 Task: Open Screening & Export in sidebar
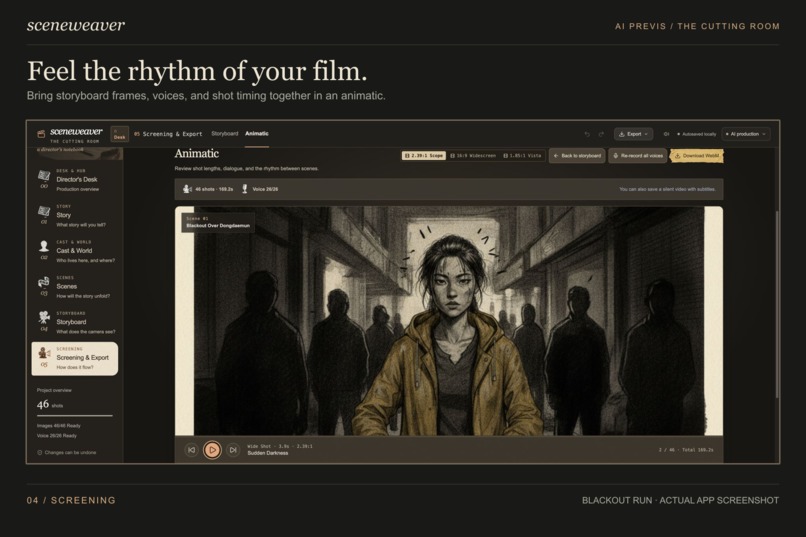(75, 358)
